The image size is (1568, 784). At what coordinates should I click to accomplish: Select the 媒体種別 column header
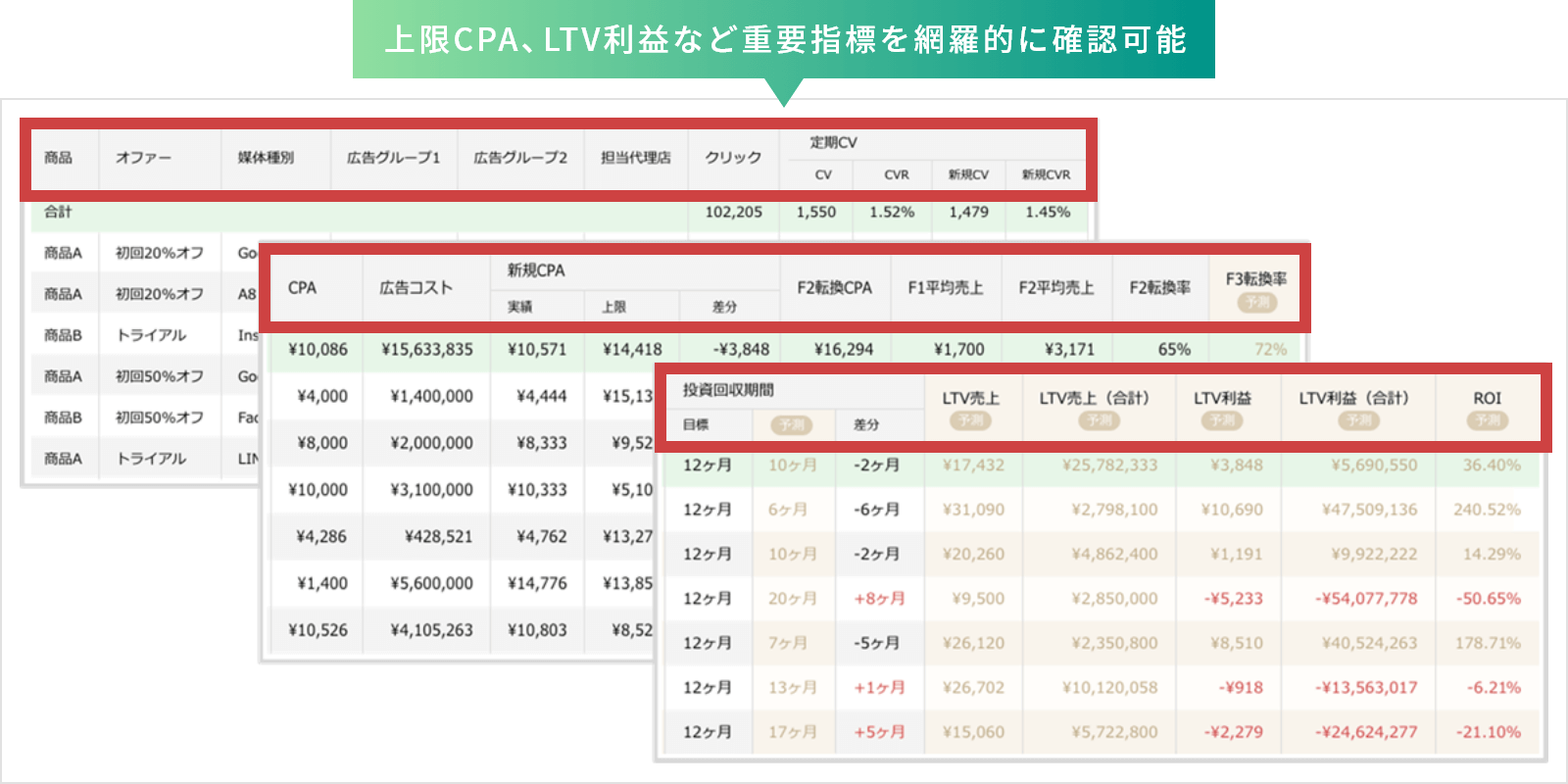[x=266, y=158]
